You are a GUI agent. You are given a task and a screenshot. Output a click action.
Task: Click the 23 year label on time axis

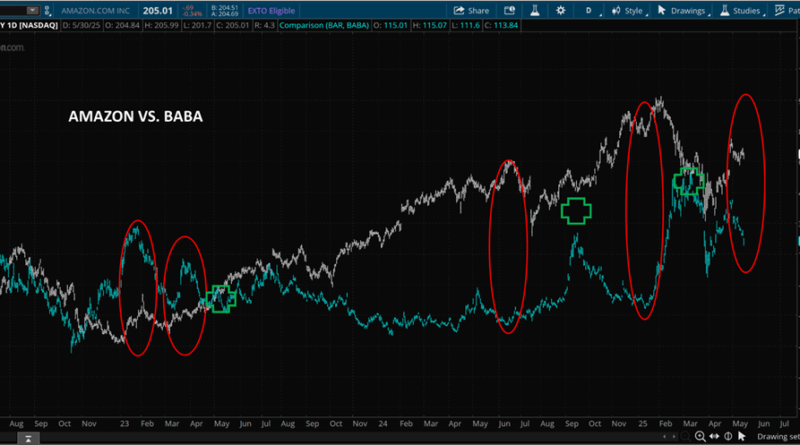click(x=124, y=424)
